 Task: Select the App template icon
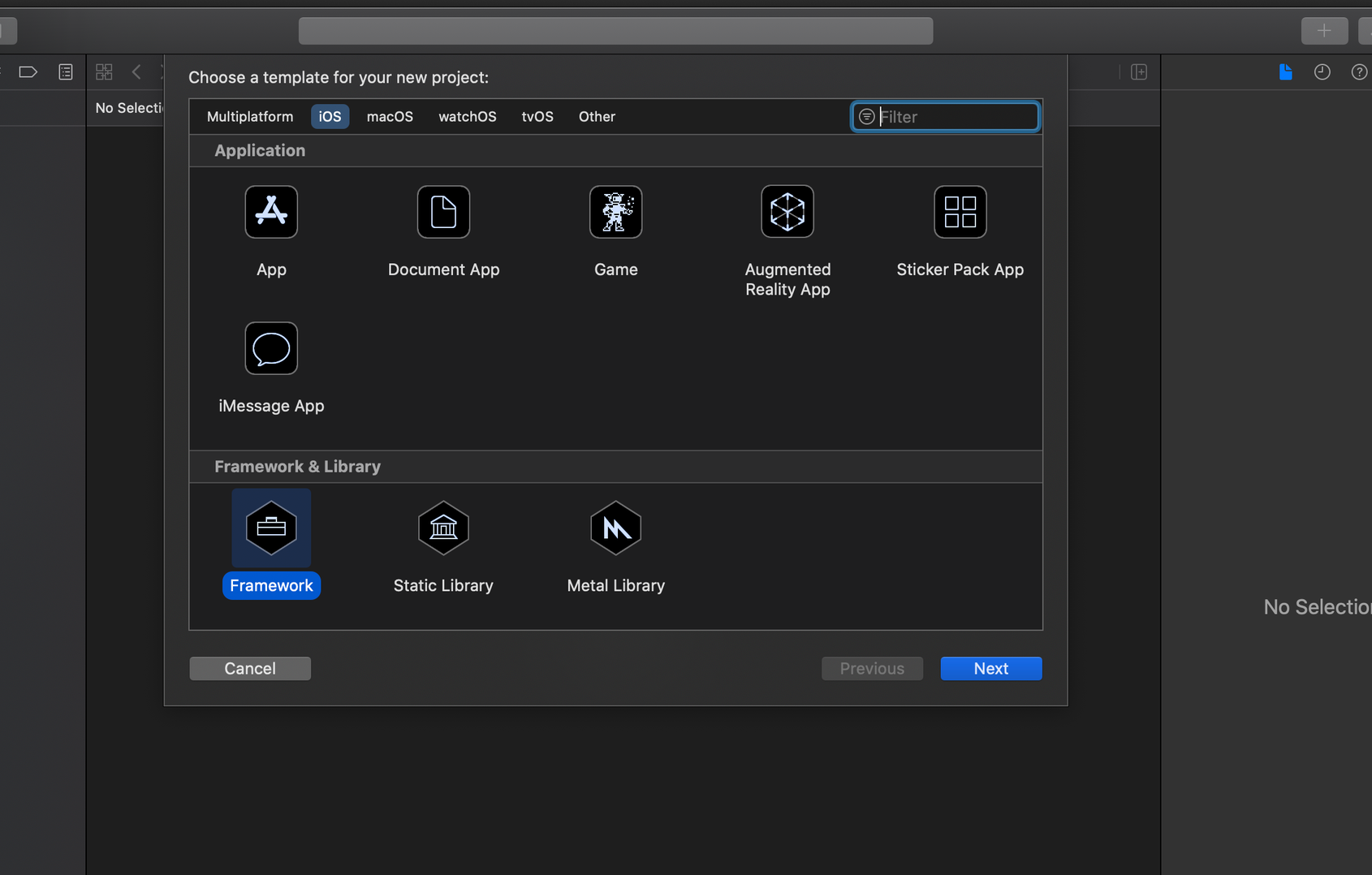271,212
